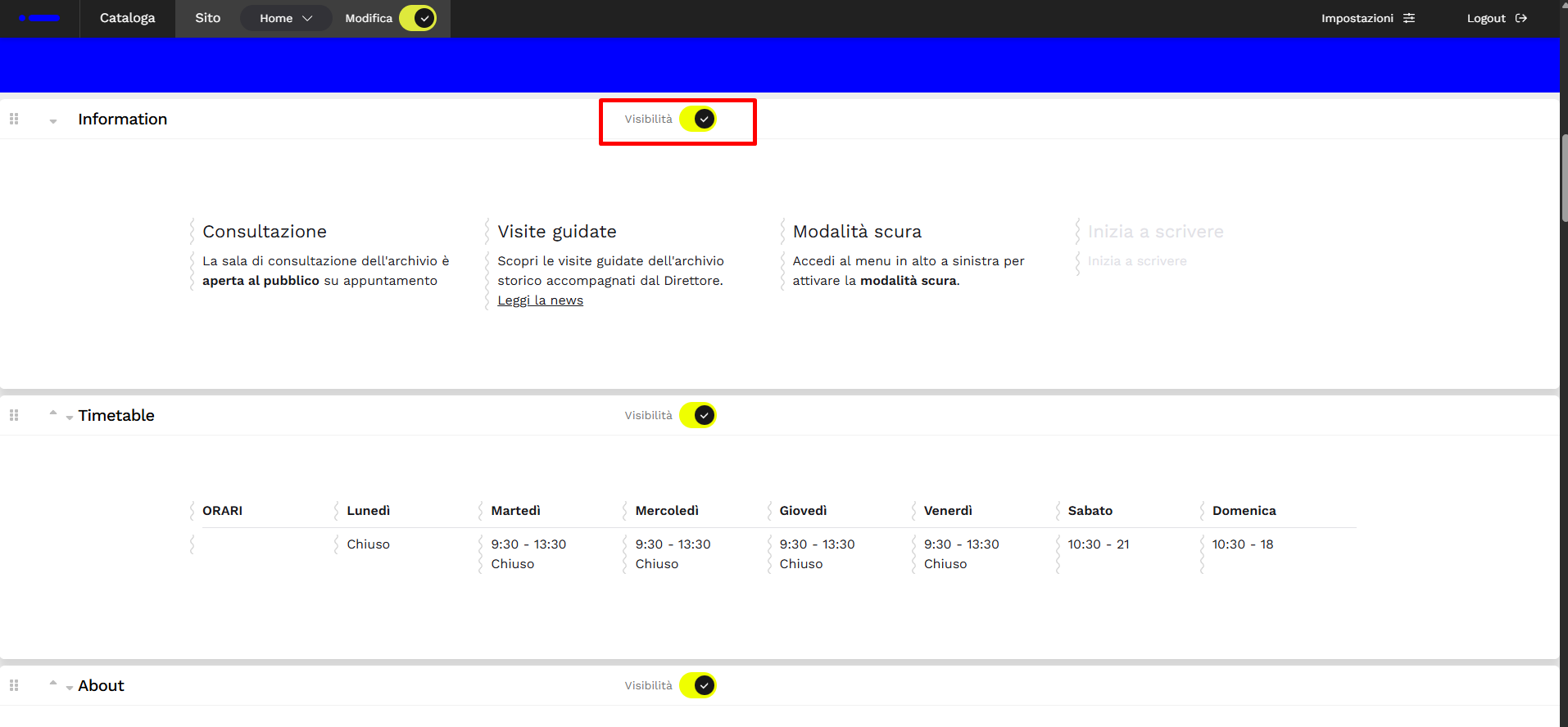Open the Cataloga section
Viewport: 1568px width, 727px height.
click(x=127, y=18)
